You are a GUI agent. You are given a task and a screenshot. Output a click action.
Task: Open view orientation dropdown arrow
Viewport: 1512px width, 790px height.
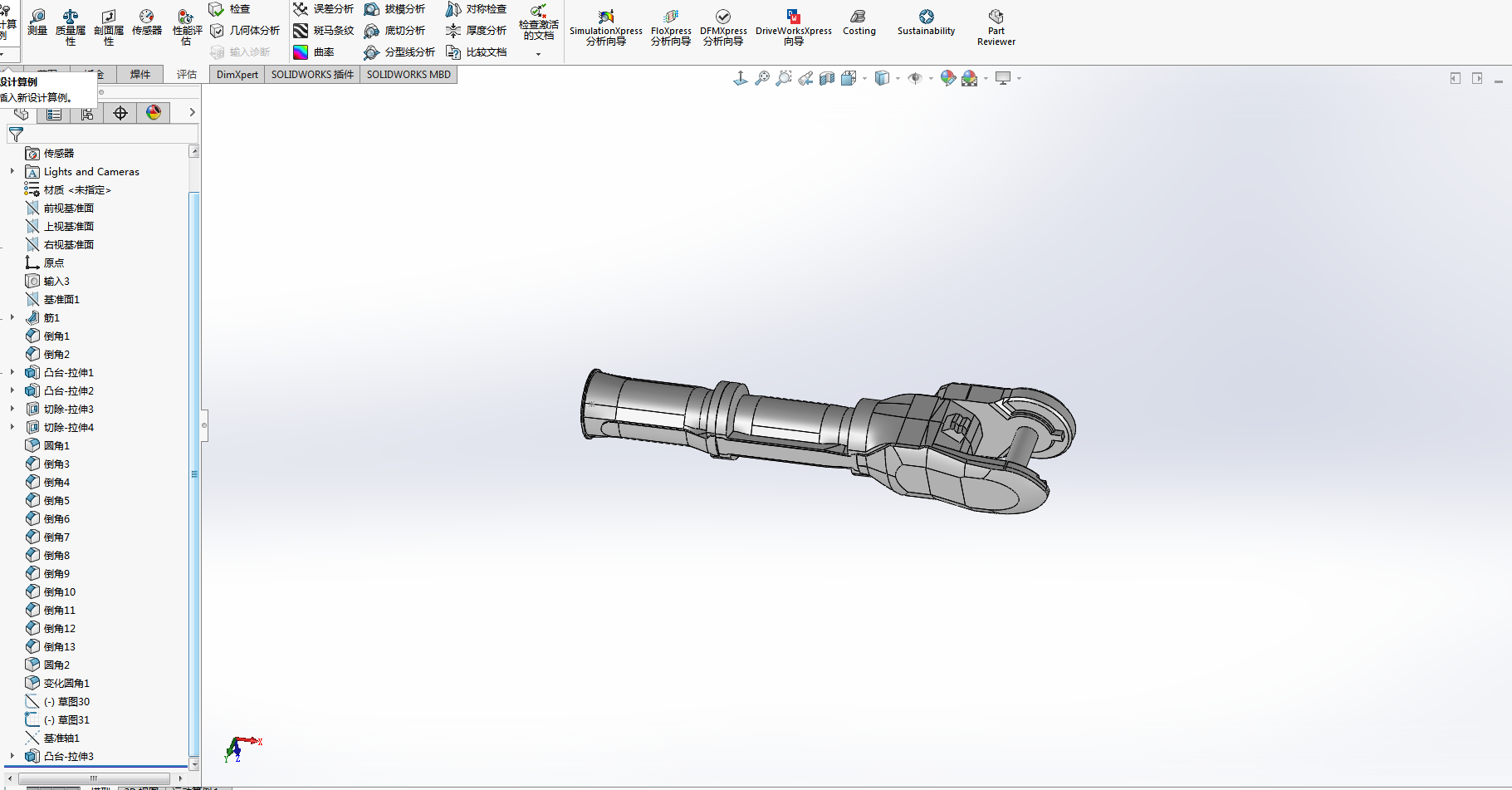(x=864, y=79)
